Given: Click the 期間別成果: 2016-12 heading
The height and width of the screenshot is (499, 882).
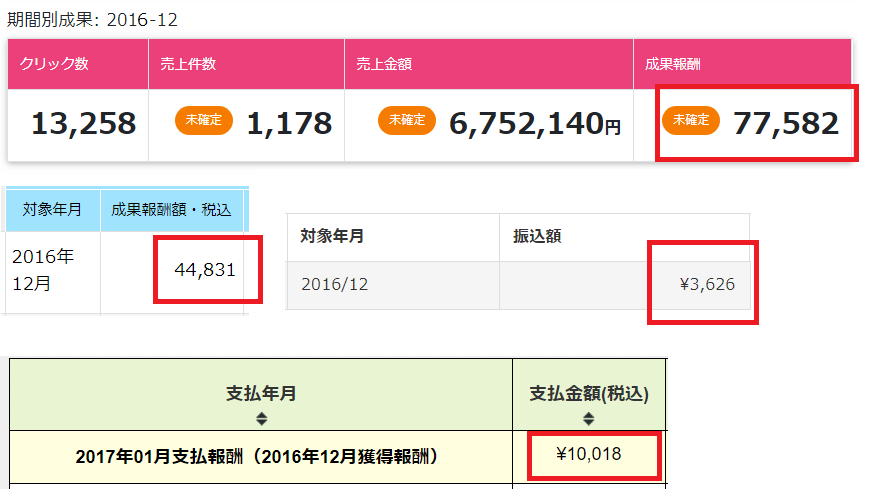Looking at the screenshot, I should [92, 19].
